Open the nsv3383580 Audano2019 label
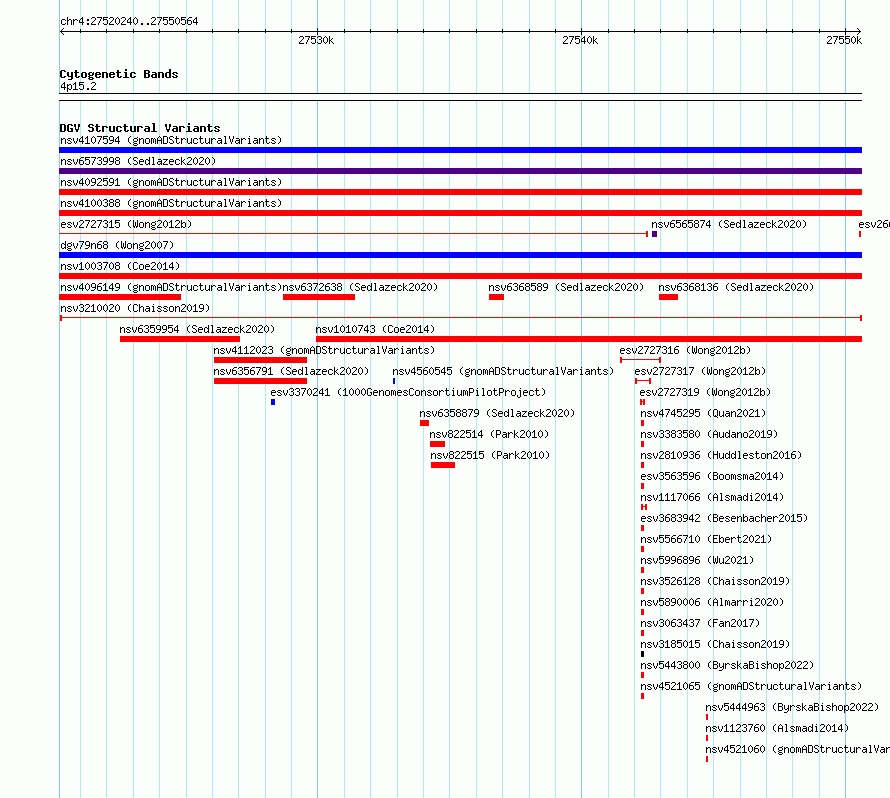890x798 pixels. pyautogui.click(x=709, y=434)
